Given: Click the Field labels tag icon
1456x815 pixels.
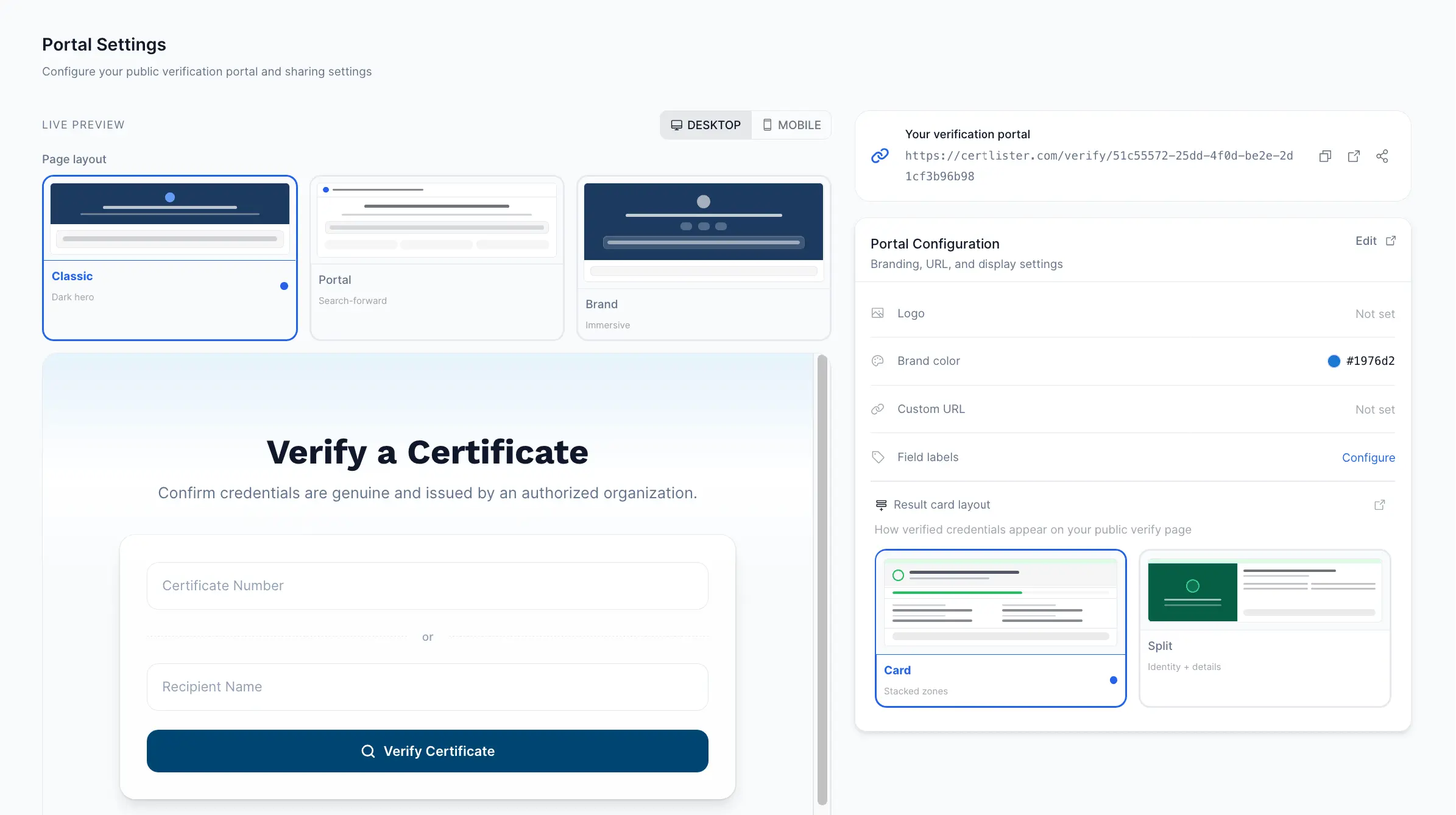Looking at the screenshot, I should click(878, 456).
